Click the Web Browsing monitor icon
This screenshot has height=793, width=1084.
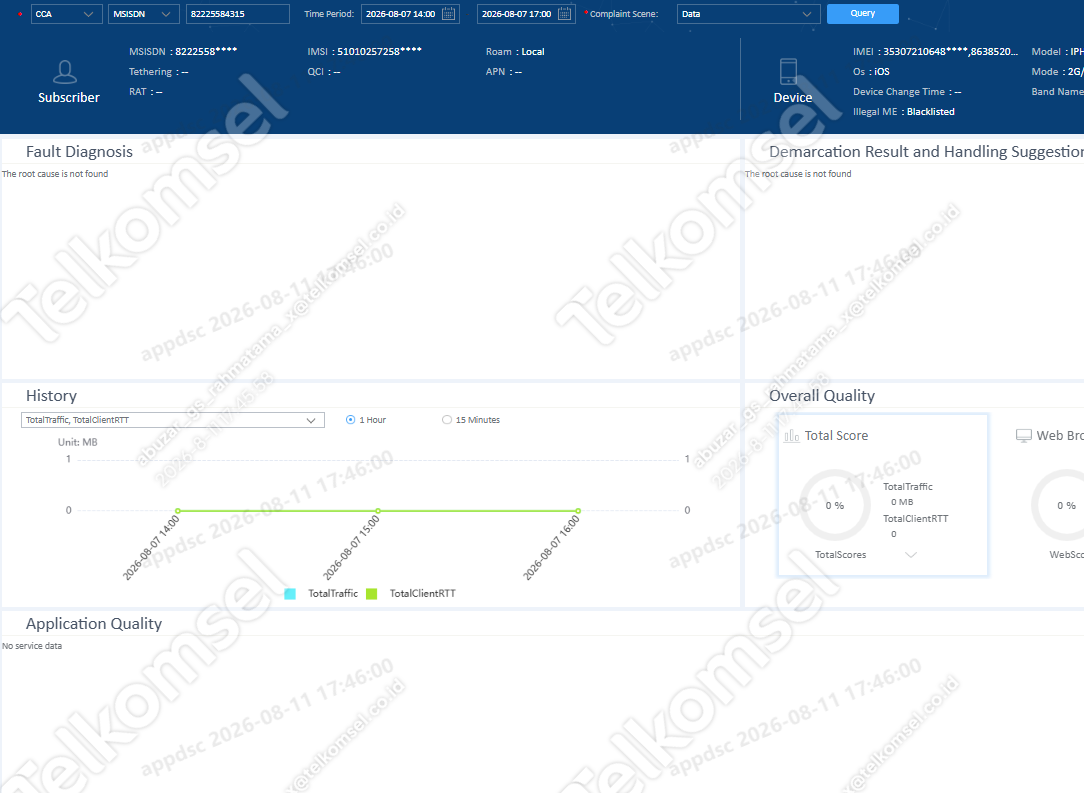tap(1023, 436)
